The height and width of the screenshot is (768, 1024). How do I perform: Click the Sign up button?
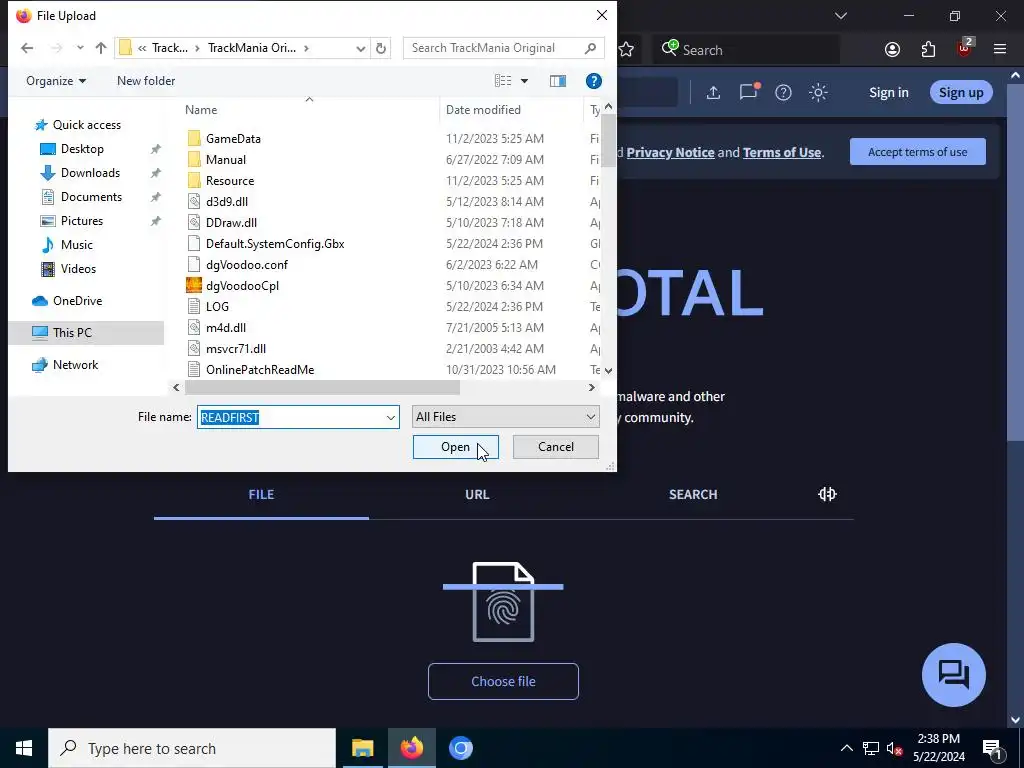click(x=961, y=92)
